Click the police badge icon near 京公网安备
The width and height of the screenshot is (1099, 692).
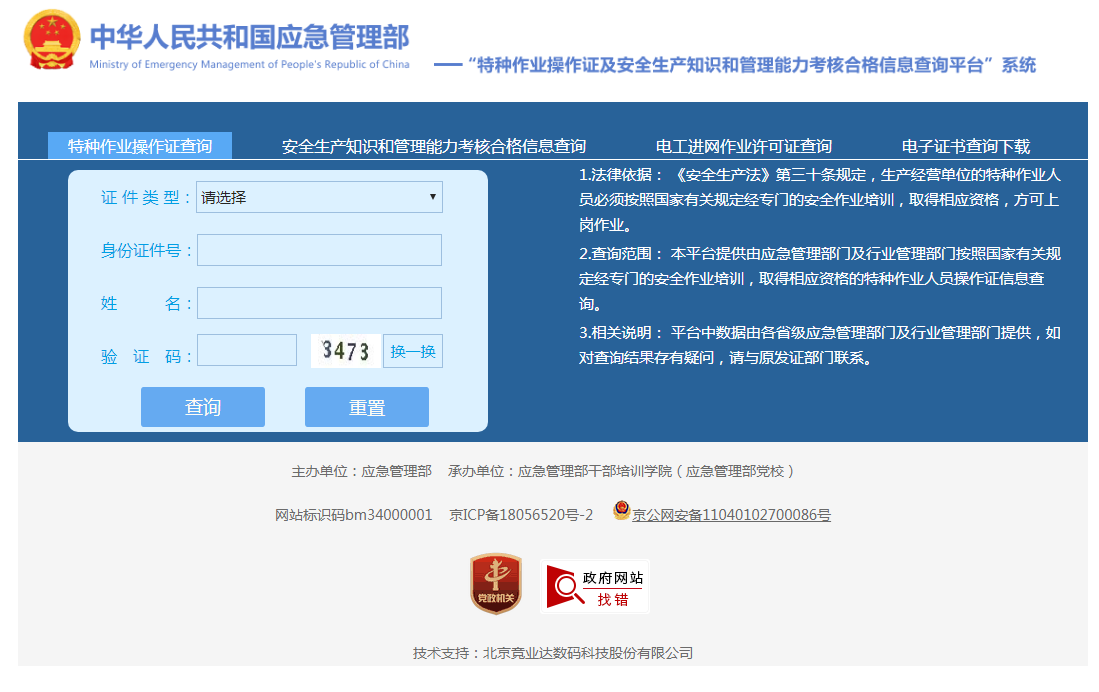[622, 510]
